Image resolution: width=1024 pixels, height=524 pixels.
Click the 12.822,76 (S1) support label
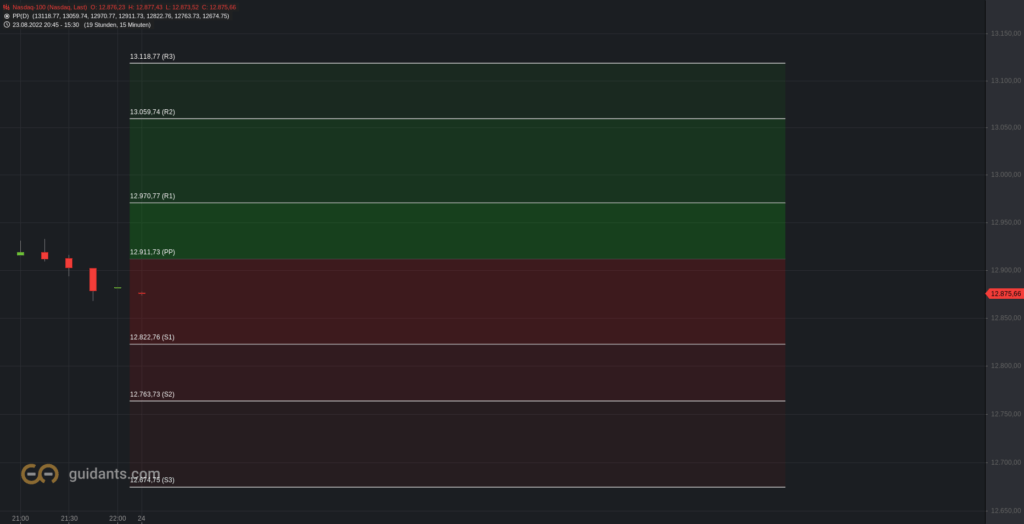[x=152, y=337]
